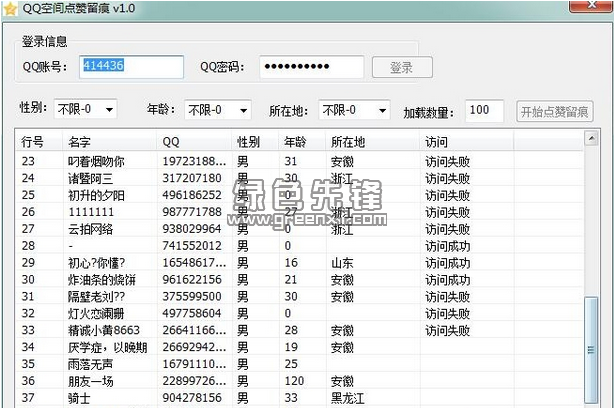
Task: Select row 诸暨阿三
Action: click(300, 178)
